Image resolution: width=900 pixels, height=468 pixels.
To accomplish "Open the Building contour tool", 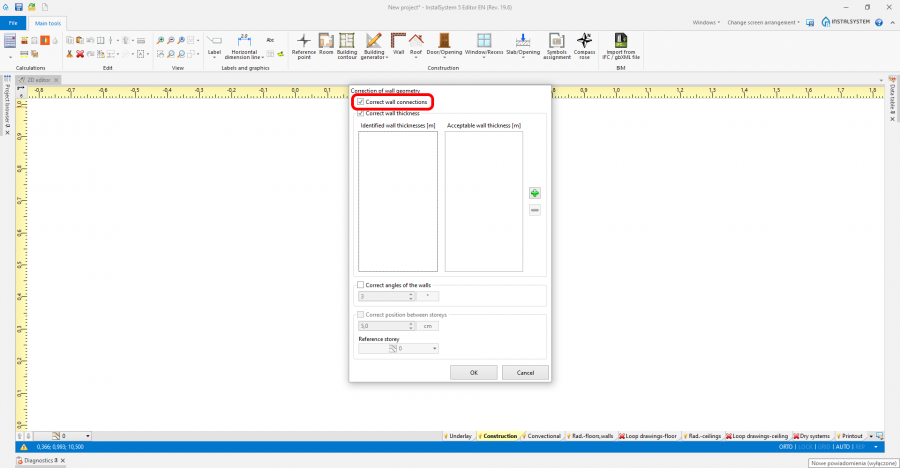I will 347,43.
